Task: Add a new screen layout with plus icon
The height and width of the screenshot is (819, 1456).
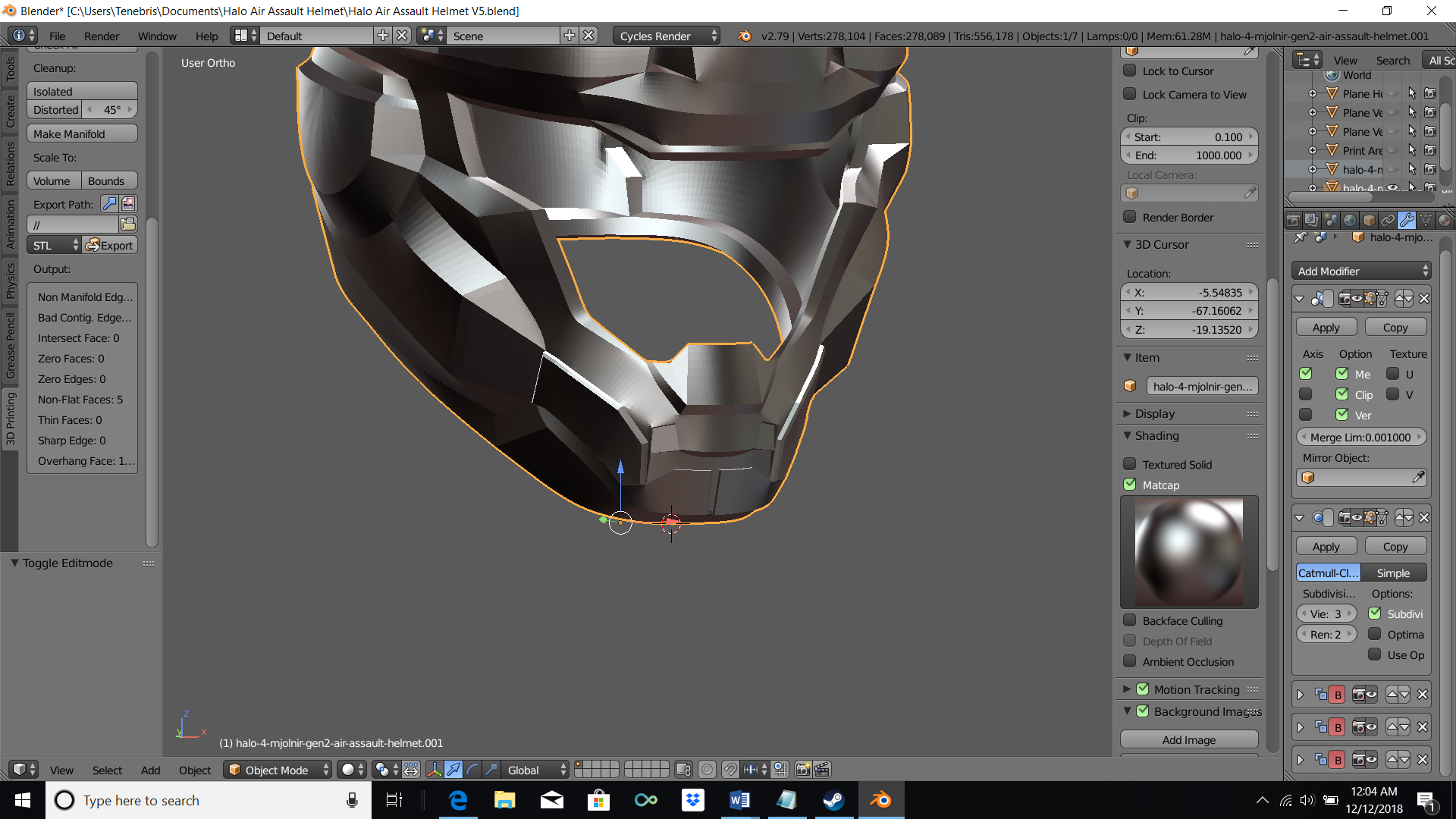Action: 383,36
